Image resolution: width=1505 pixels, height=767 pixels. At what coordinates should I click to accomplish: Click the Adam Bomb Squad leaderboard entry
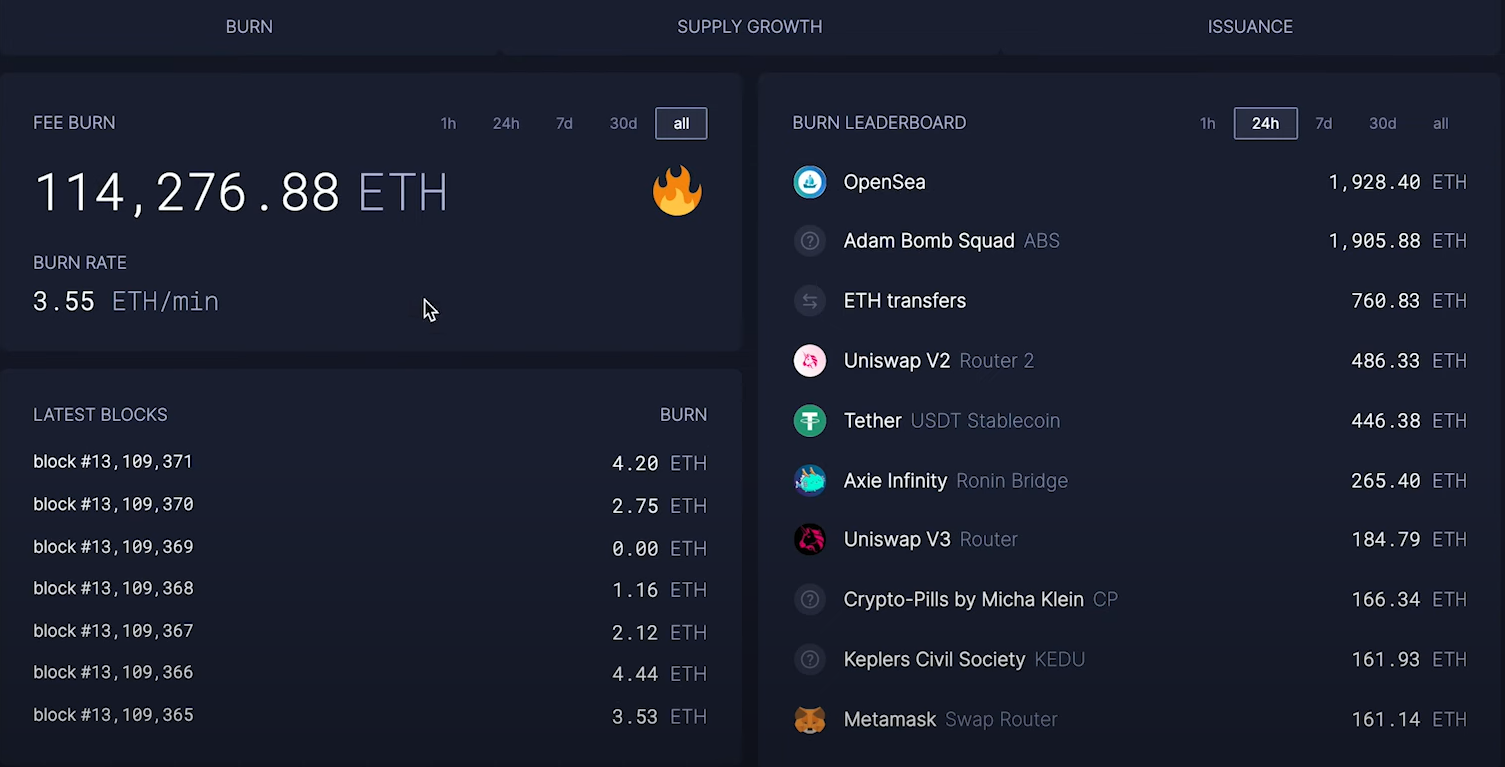(929, 241)
